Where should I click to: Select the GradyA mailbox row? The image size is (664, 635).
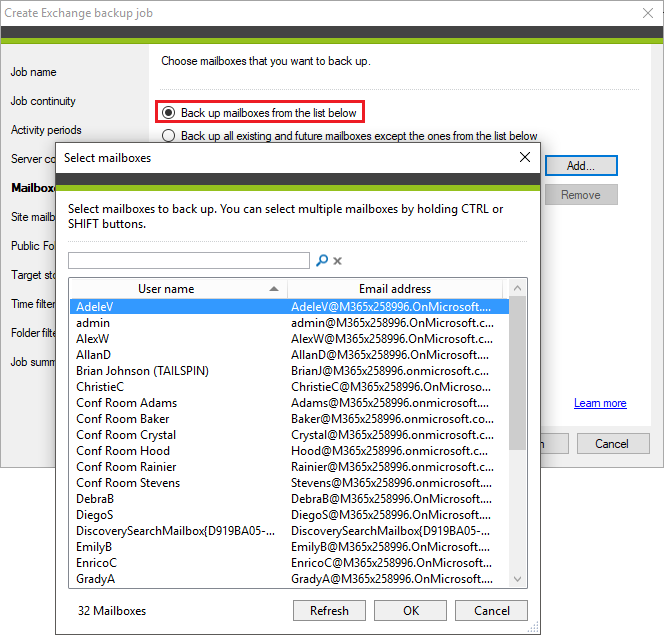289,579
